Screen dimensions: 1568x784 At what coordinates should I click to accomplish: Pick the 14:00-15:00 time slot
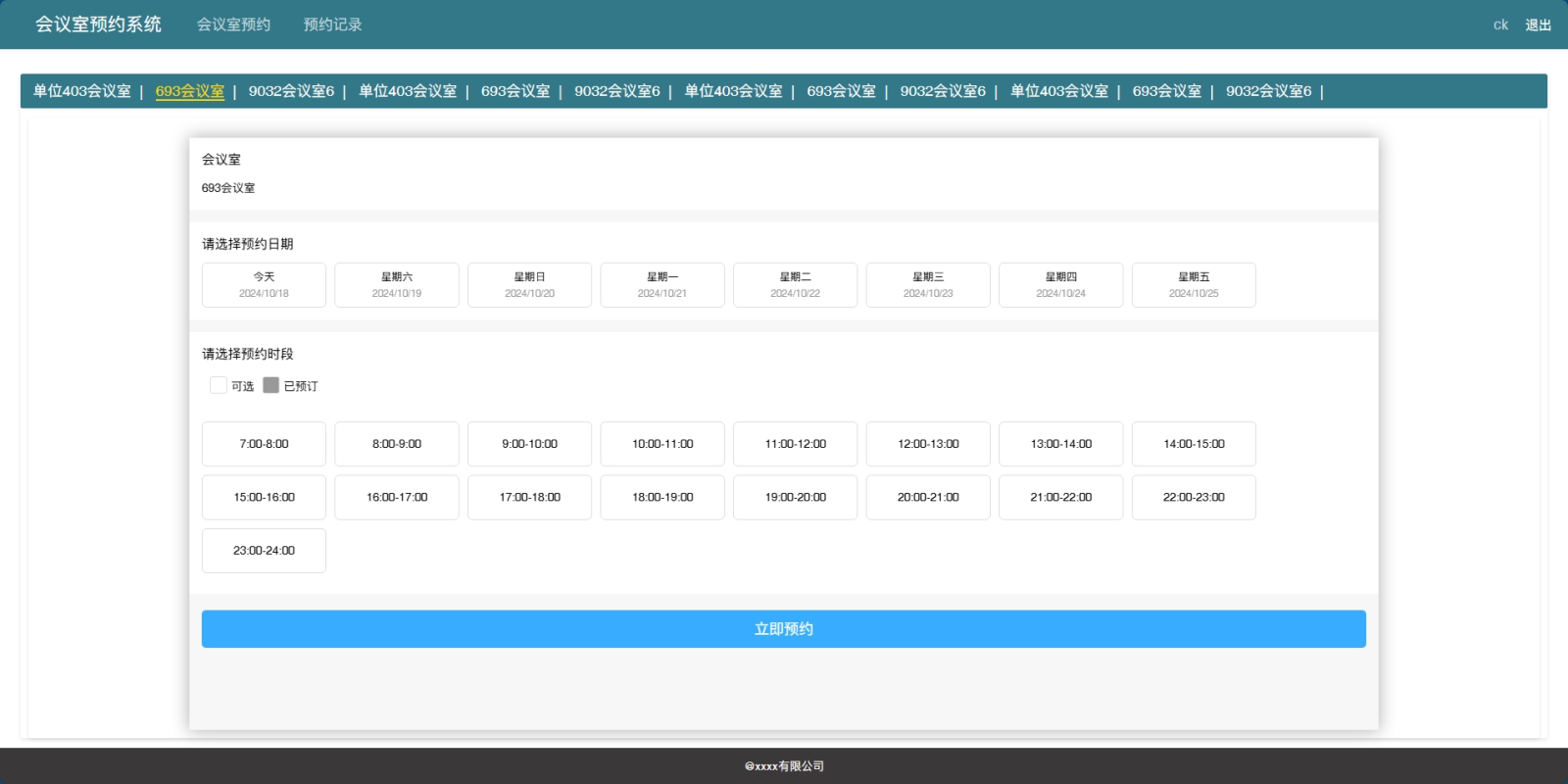tap(1194, 444)
